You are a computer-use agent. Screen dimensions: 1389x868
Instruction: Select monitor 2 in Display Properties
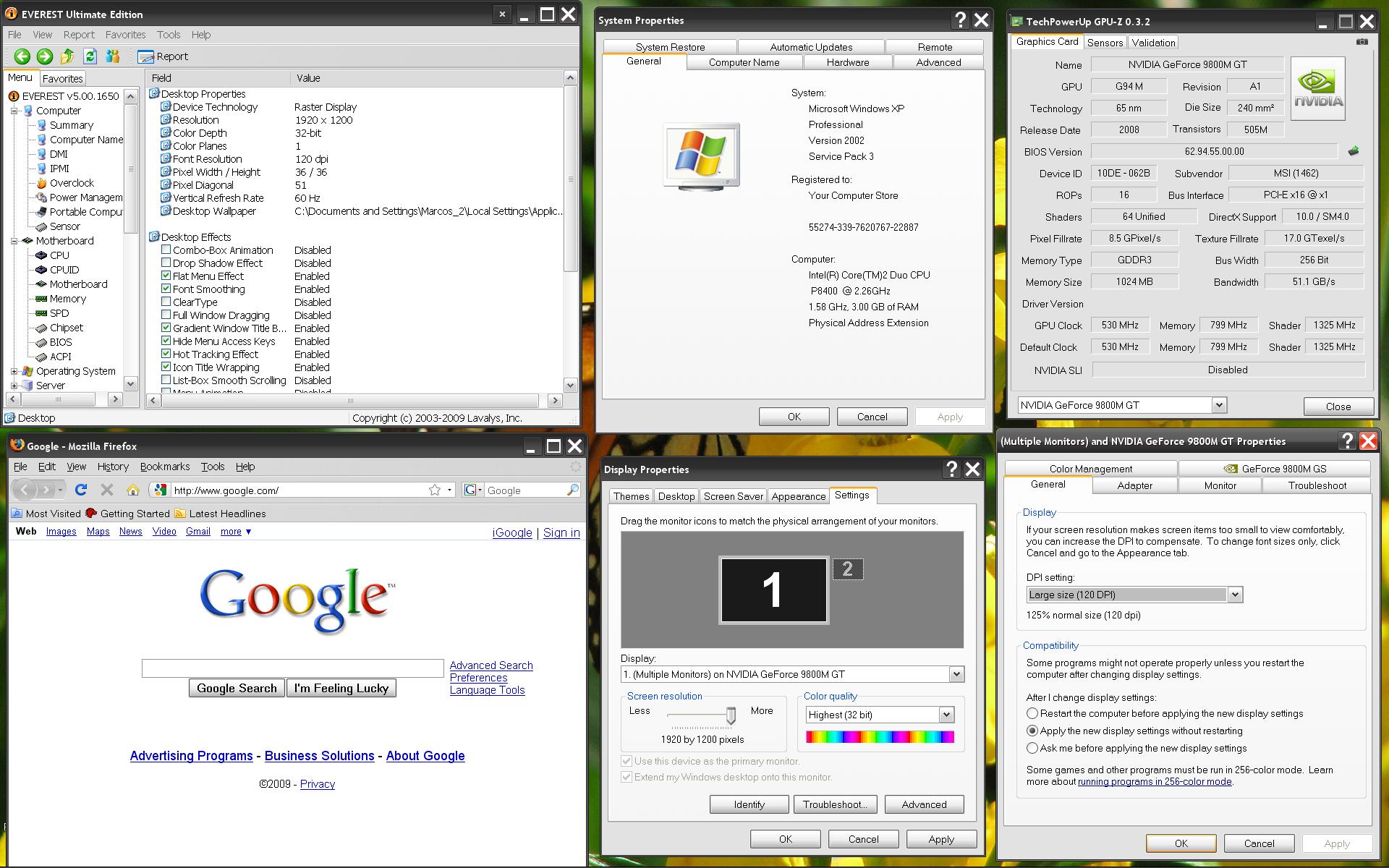(x=848, y=569)
